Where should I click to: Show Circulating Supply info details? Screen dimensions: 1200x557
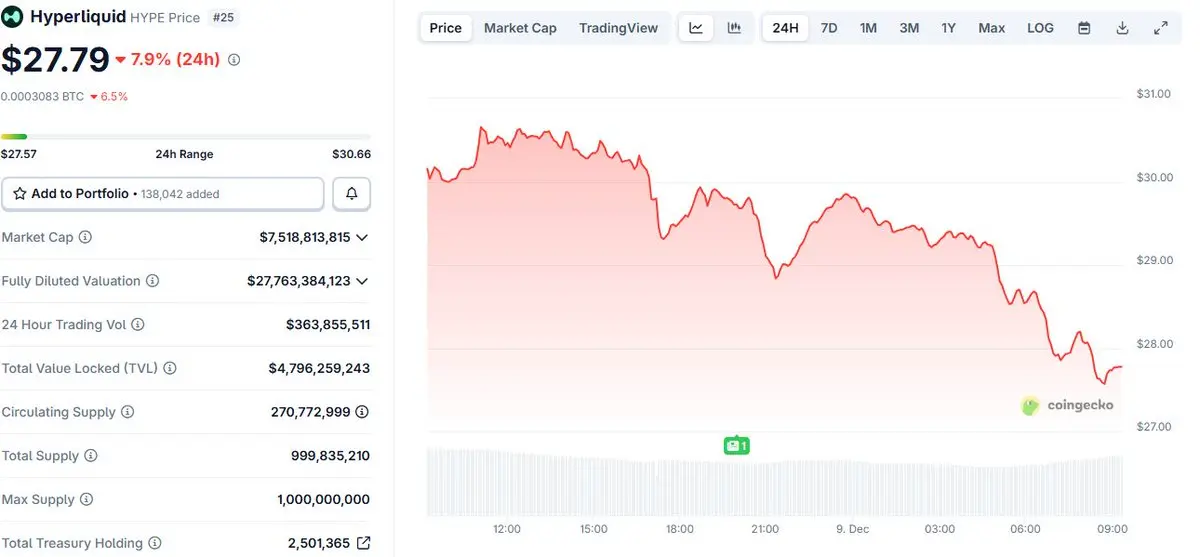(x=362, y=412)
